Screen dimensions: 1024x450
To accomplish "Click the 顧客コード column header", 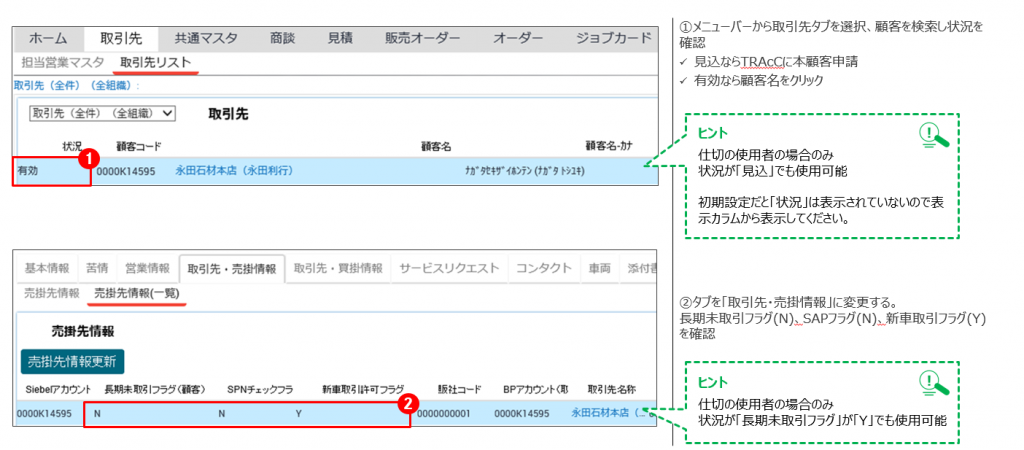I will click(x=139, y=146).
